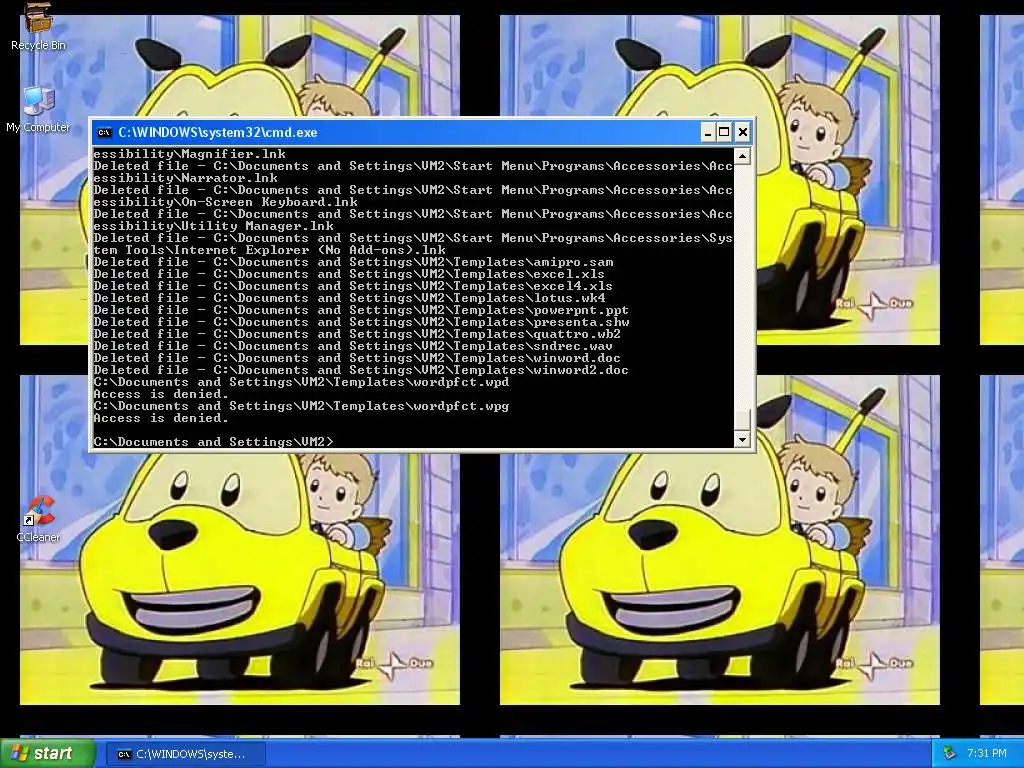Click the system tray notification icon
The height and width of the screenshot is (768, 1024).
[949, 754]
